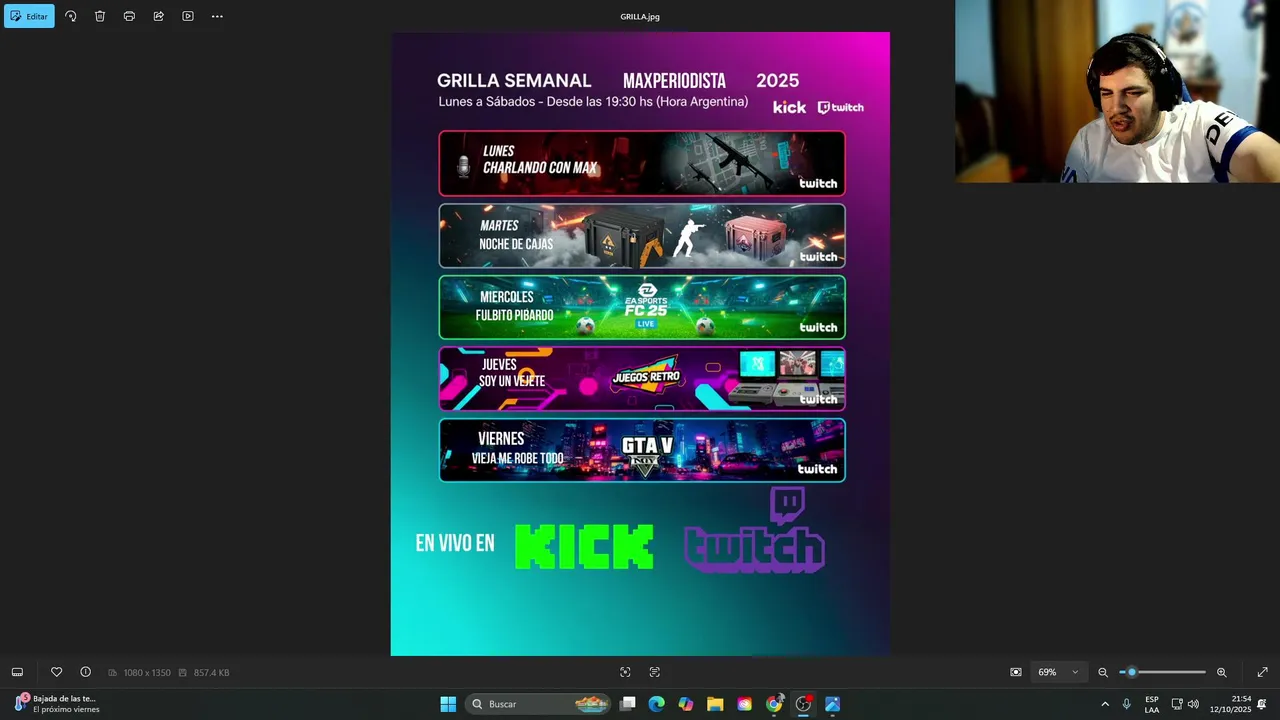Print the image using the printer icon
Screen dimensions: 1280x720
click(x=129, y=16)
